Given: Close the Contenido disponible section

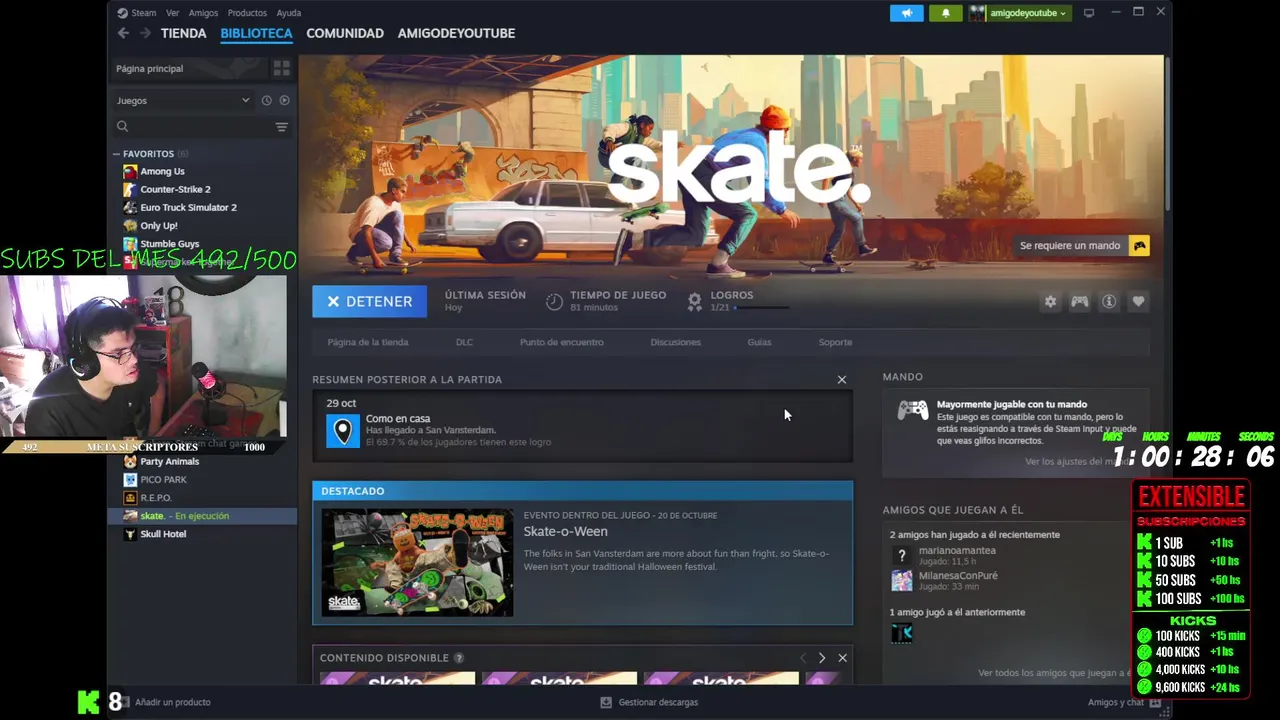Looking at the screenshot, I should (x=842, y=658).
